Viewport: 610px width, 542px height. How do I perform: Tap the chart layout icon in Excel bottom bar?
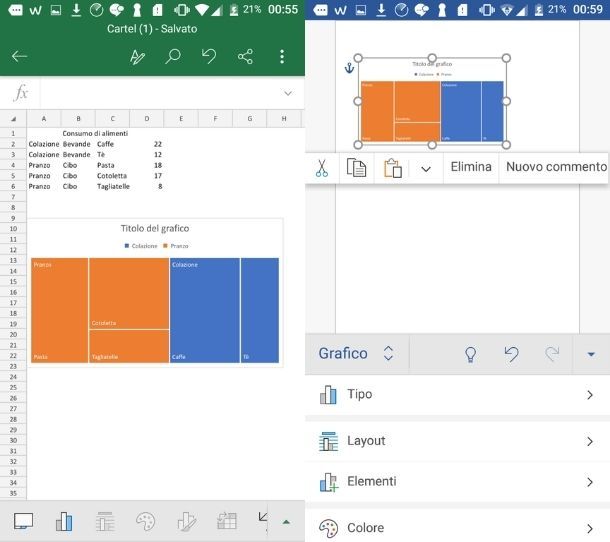click(105, 521)
